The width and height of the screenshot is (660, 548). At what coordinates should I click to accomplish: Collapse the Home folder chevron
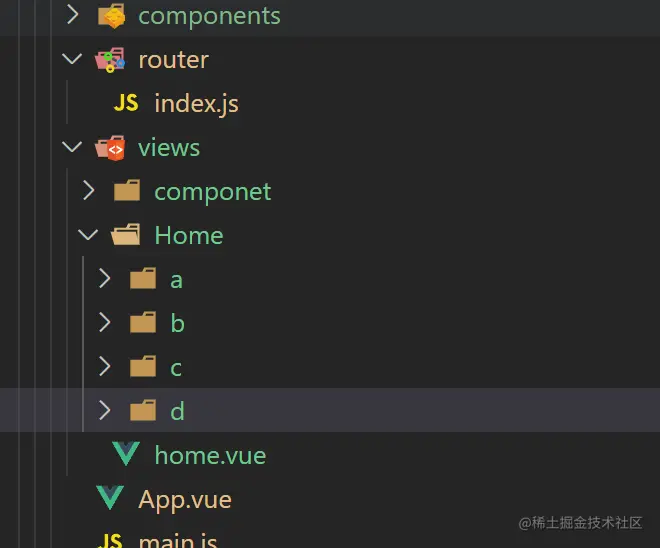88,235
